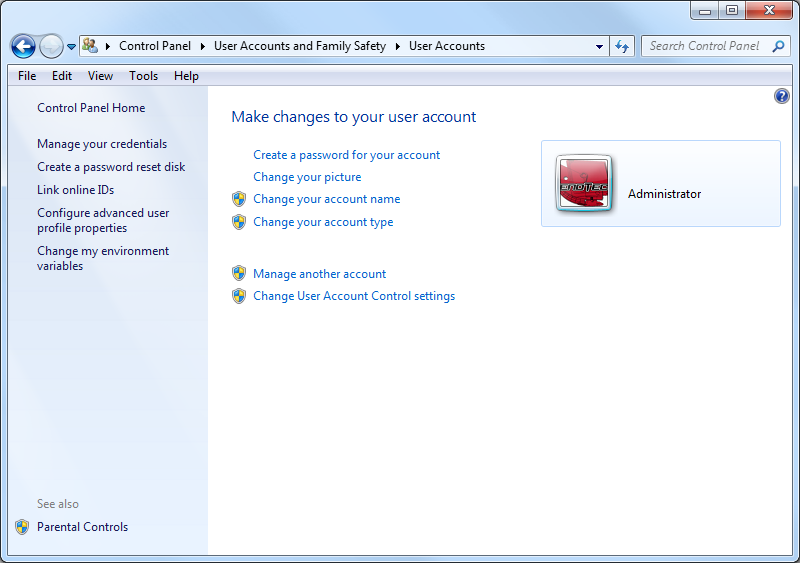Image resolution: width=800 pixels, height=563 pixels.
Task: Select Change your account type
Action: tap(323, 222)
